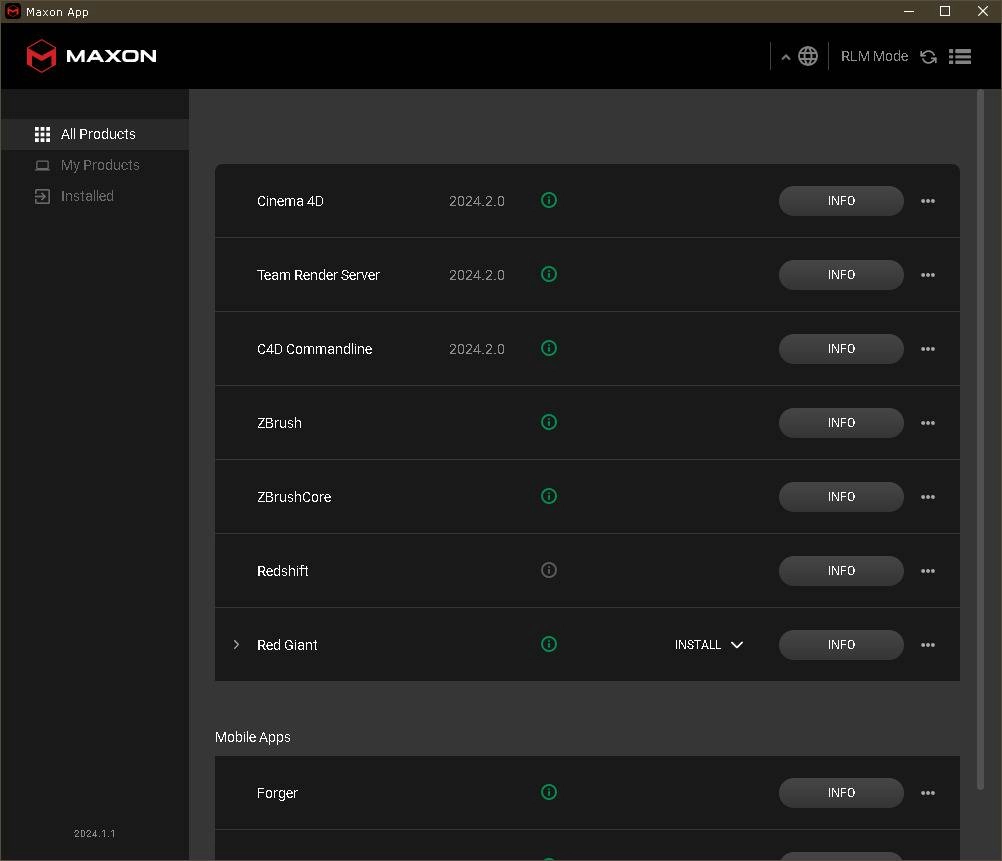Click the INFO button for Redshift
The image size is (1002, 861).
tap(841, 571)
